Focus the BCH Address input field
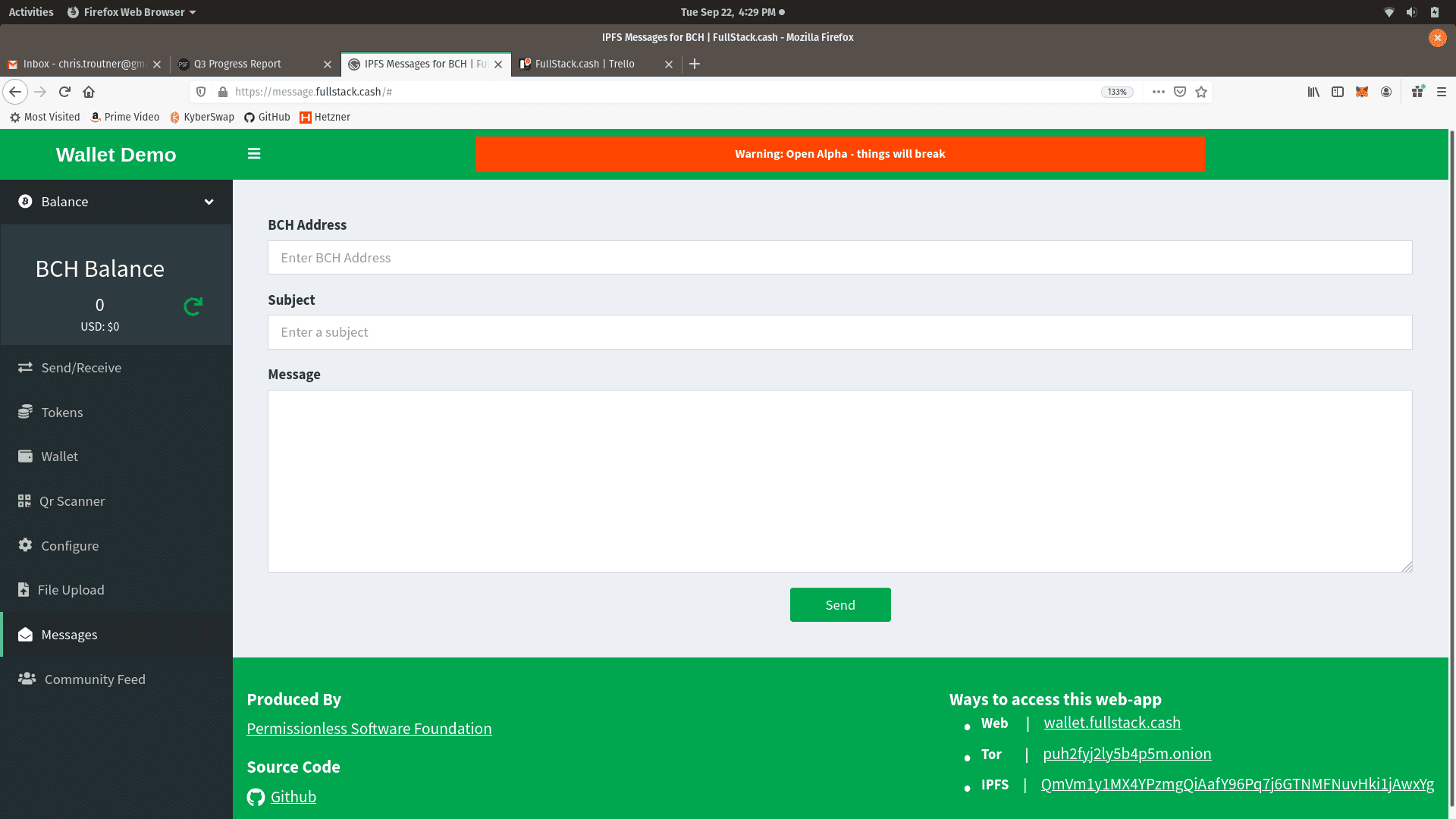The width and height of the screenshot is (1456, 819). [839, 258]
